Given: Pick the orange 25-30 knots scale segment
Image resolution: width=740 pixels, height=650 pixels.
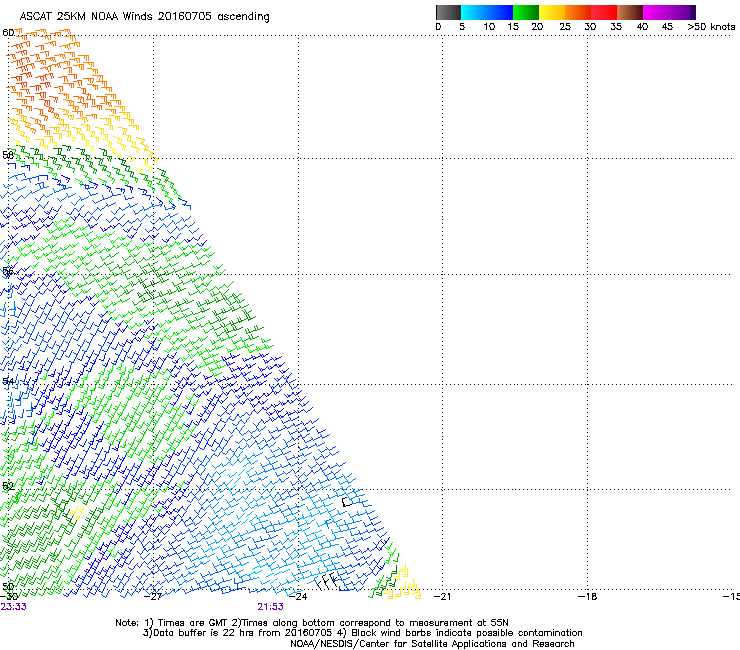Looking at the screenshot, I should (578, 12).
